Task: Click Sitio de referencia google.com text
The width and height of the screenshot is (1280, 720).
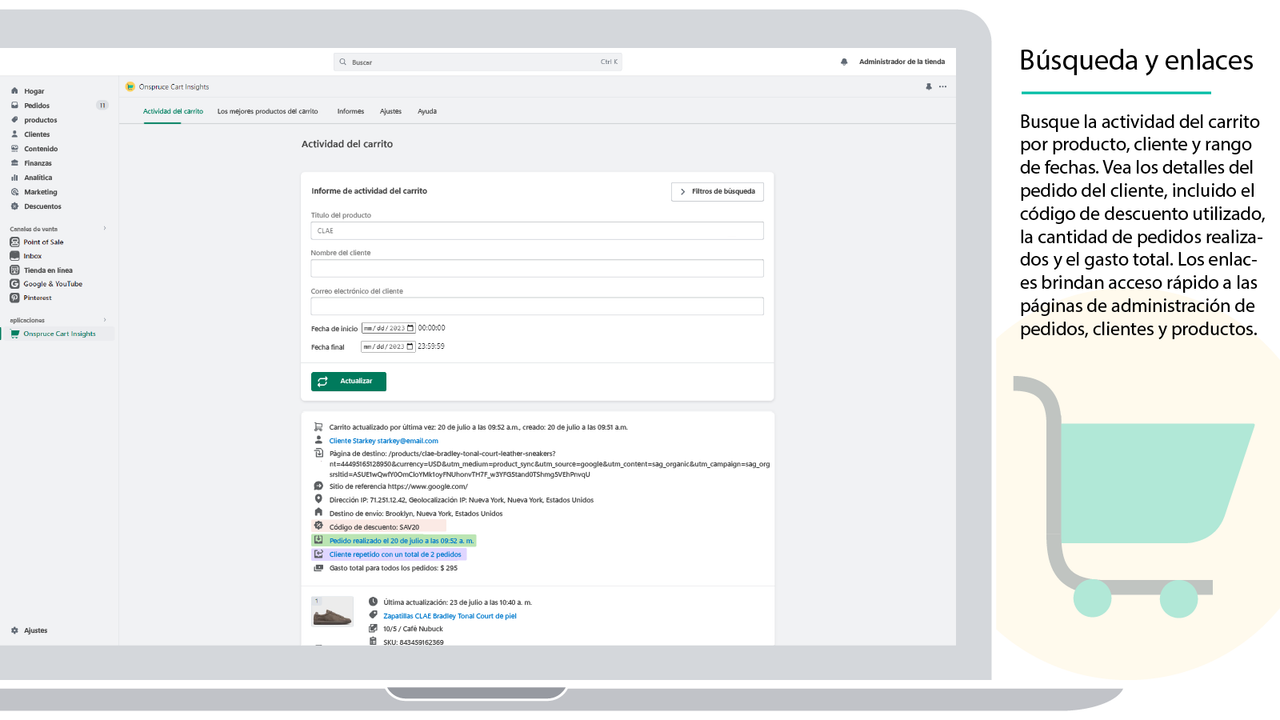Action: click(x=398, y=486)
